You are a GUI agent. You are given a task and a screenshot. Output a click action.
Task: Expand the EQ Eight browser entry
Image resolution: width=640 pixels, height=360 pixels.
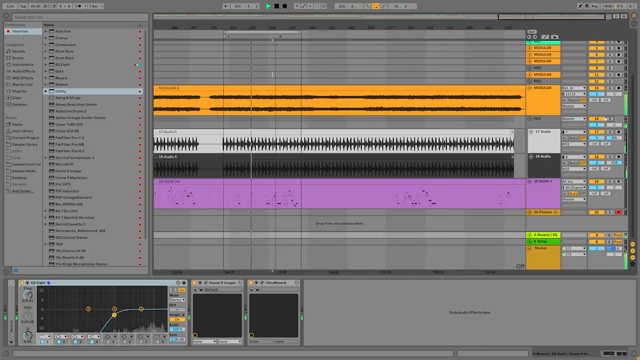46,64
